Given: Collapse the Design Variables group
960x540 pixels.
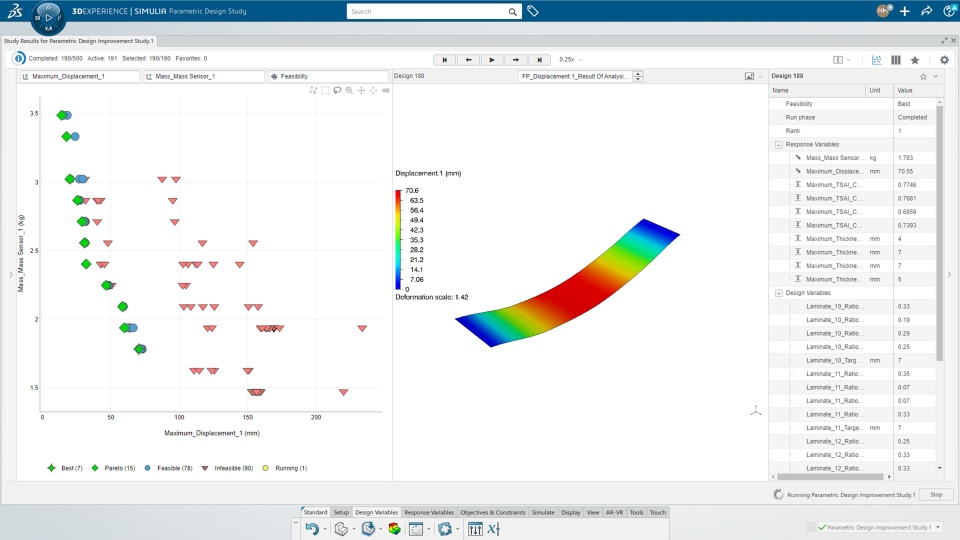Looking at the screenshot, I should (779, 293).
